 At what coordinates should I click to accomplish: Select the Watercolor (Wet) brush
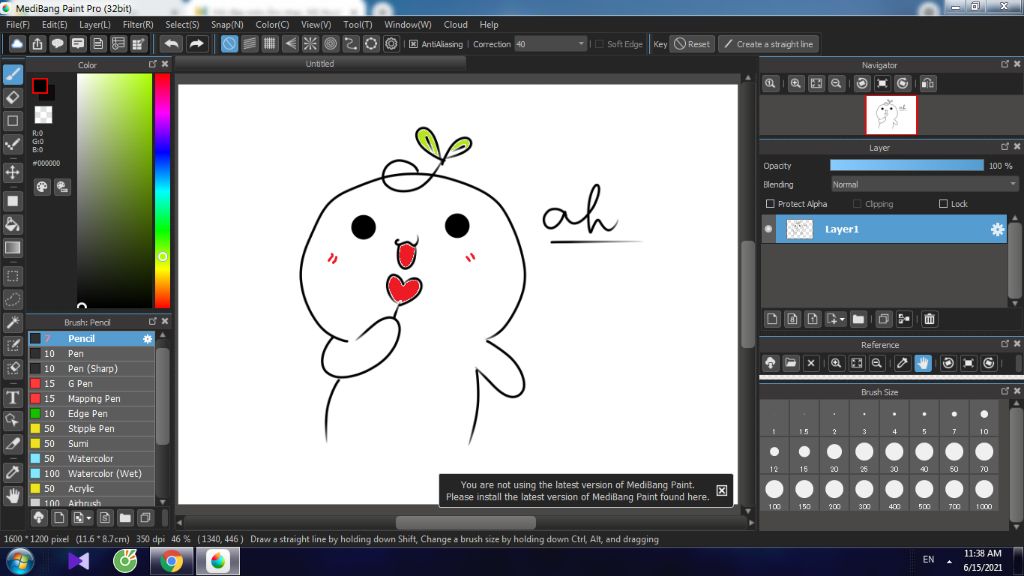click(104, 473)
